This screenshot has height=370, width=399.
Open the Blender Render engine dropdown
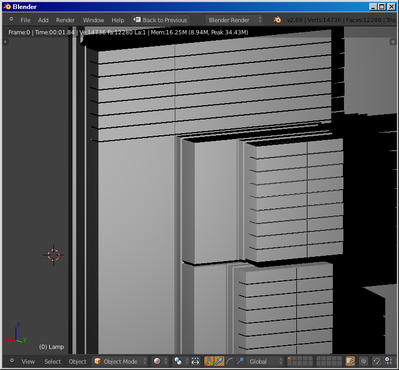[234, 20]
